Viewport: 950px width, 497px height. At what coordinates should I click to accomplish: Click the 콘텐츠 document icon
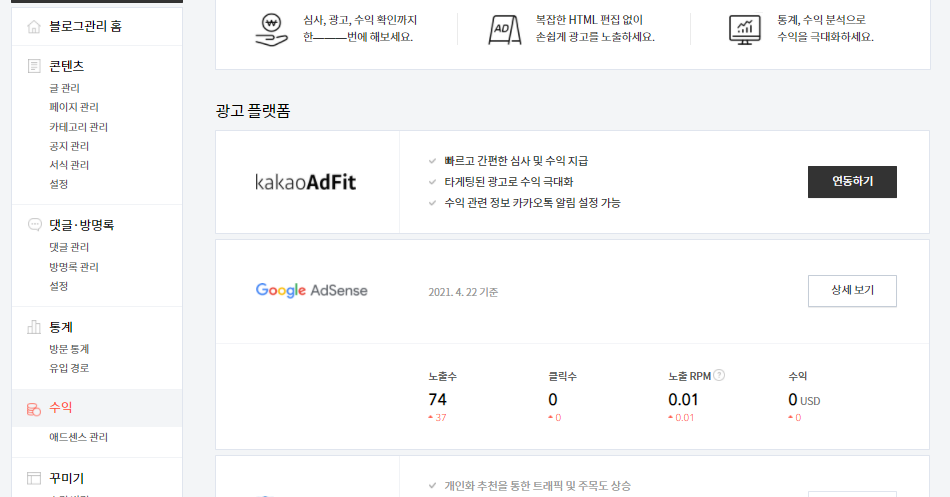34,66
